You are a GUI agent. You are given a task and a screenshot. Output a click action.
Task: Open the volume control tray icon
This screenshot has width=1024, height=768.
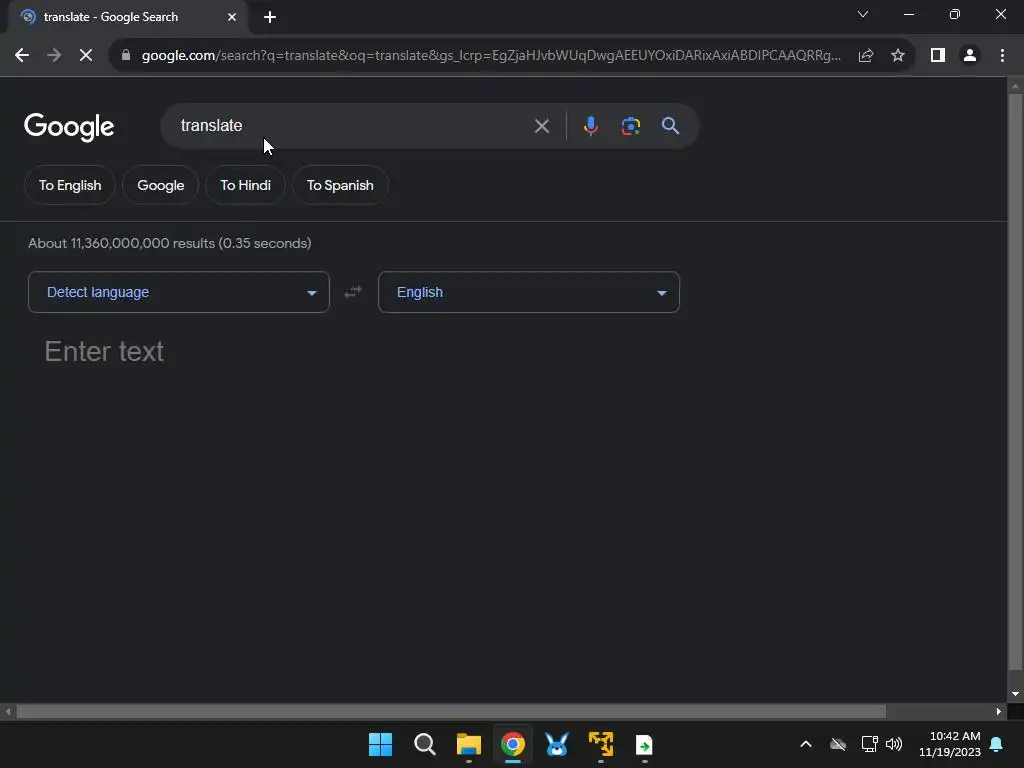(894, 744)
